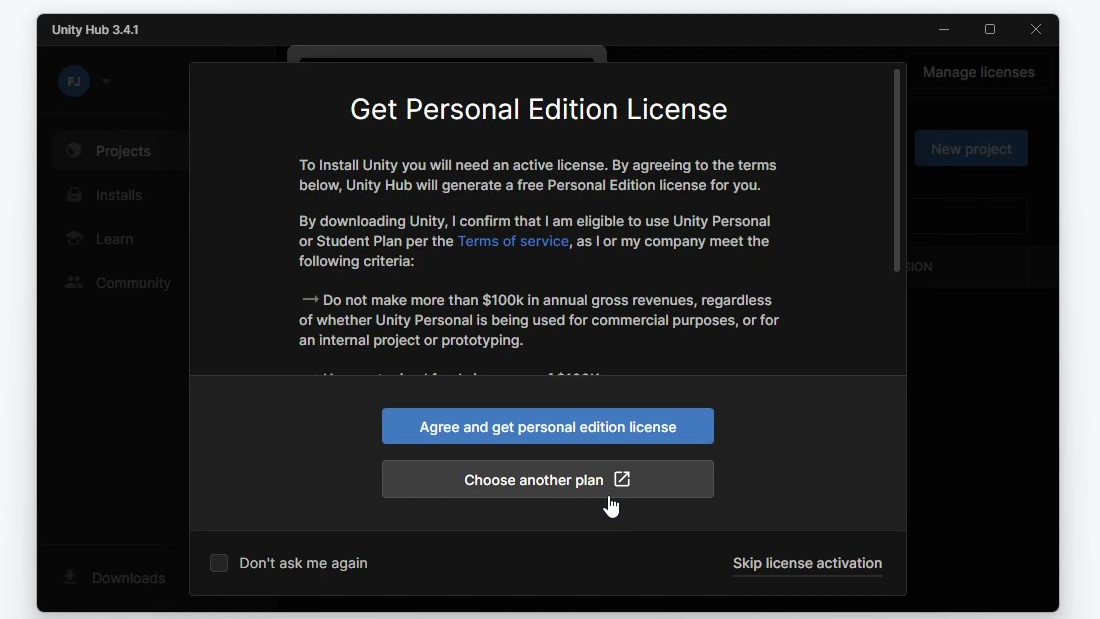
Task: Expand the account dropdown arrow
Action: 106,81
